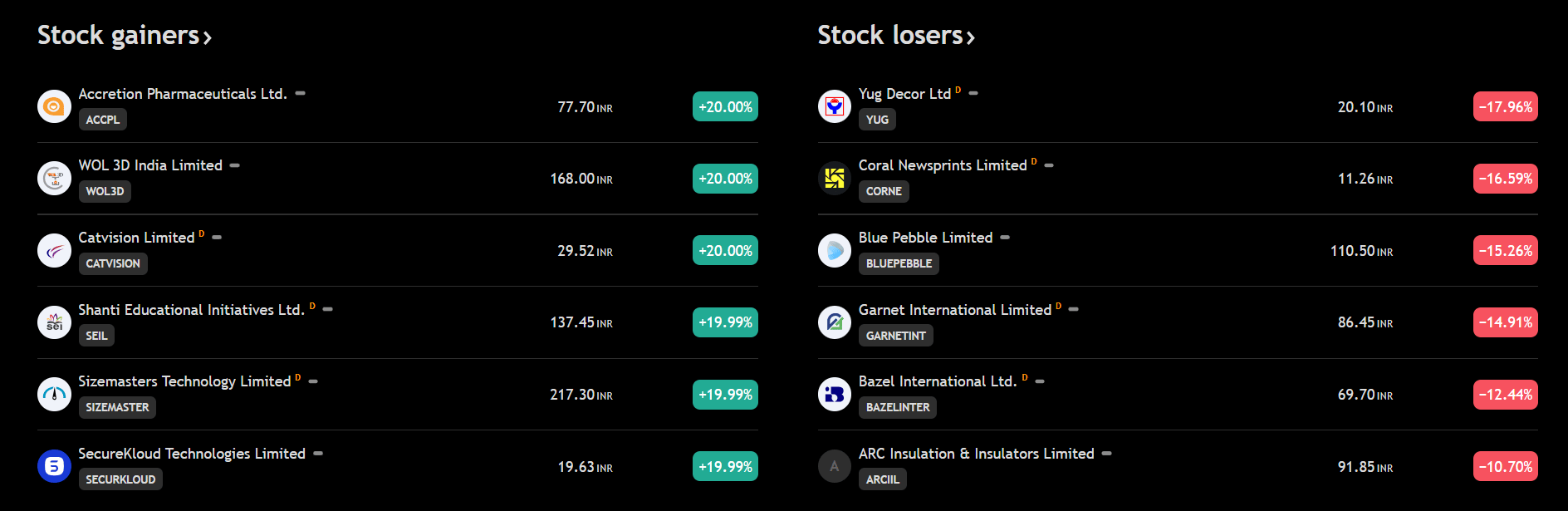
Task: Expand the Stock losers section chevron
Action: [x=971, y=37]
